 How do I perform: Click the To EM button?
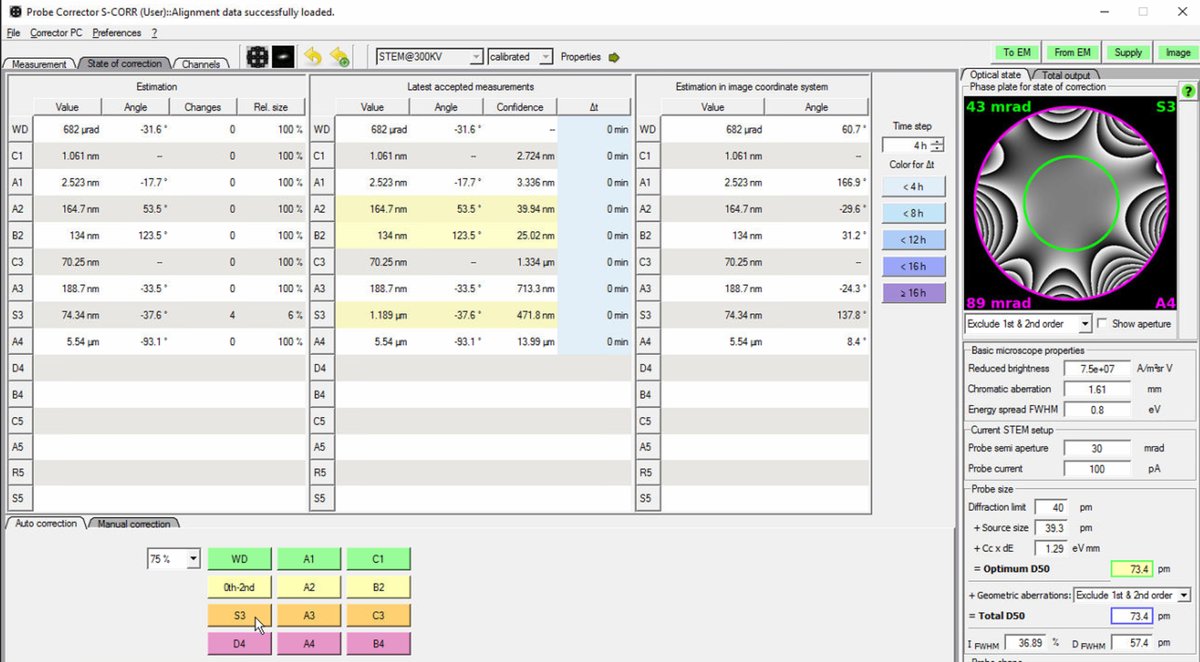(1017, 52)
